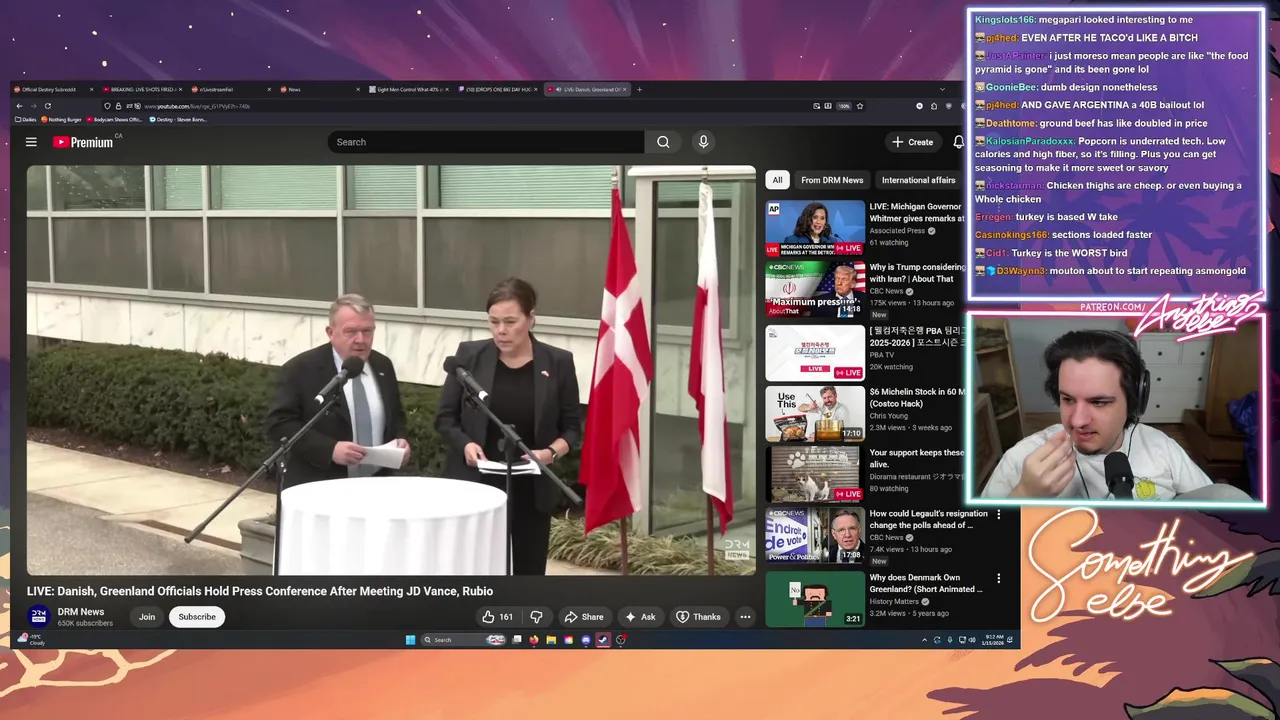
Task: Switch to Official Destiny Subreddit tab
Action: click(x=52, y=89)
